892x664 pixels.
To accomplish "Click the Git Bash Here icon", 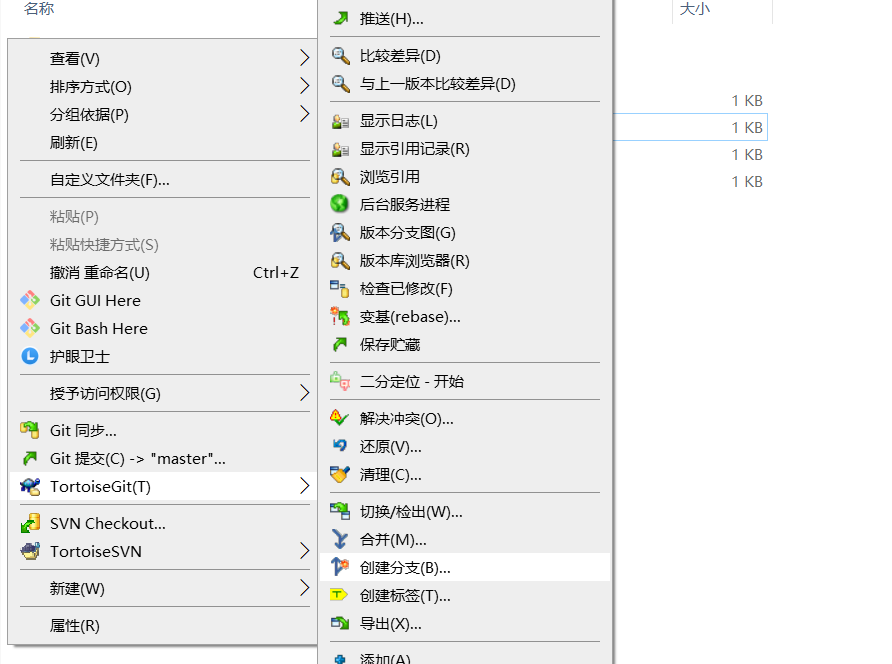I will coord(30,328).
